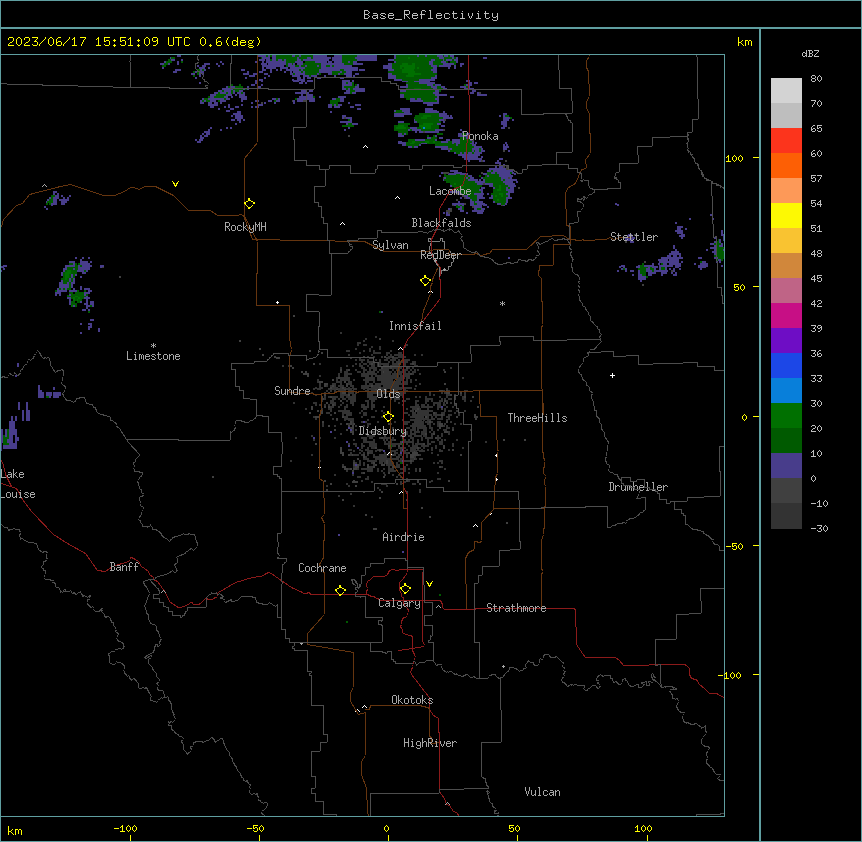Screen dimensions: 862x842
Task: Click the purple 39-36 dBZ legend swatch
Action: click(786, 341)
